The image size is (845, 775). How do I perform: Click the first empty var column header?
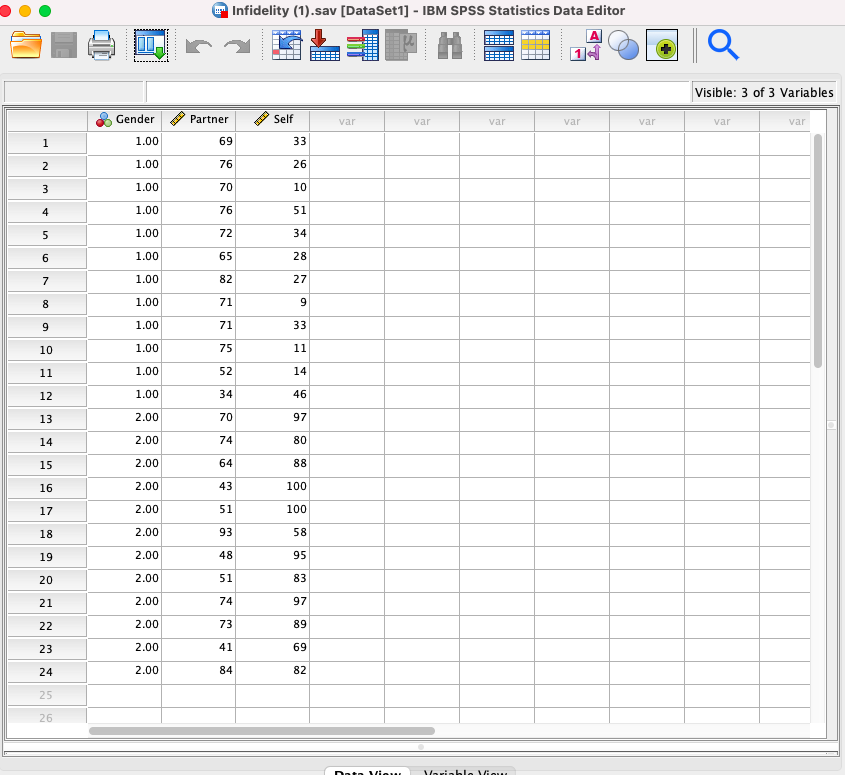[x=347, y=121]
